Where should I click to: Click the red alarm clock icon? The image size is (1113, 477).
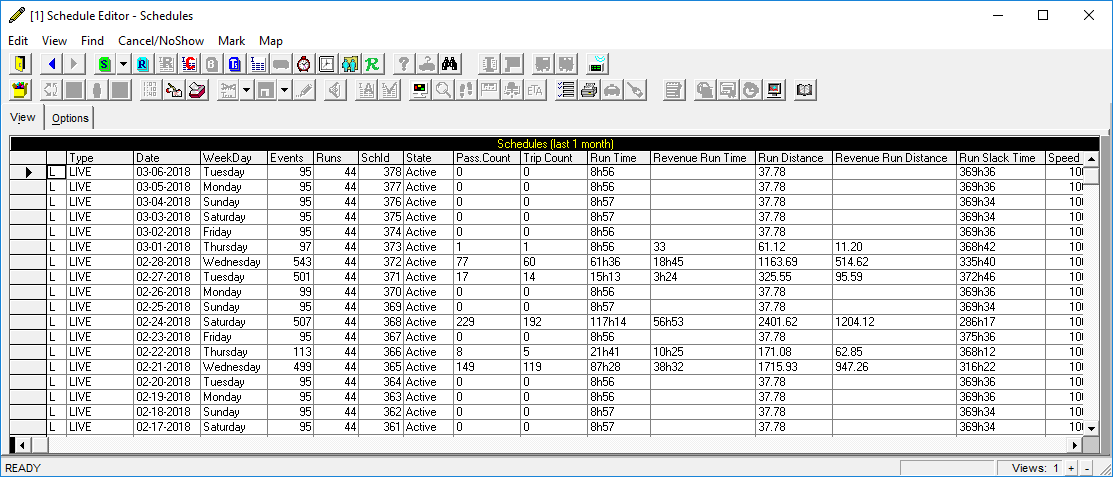305,64
